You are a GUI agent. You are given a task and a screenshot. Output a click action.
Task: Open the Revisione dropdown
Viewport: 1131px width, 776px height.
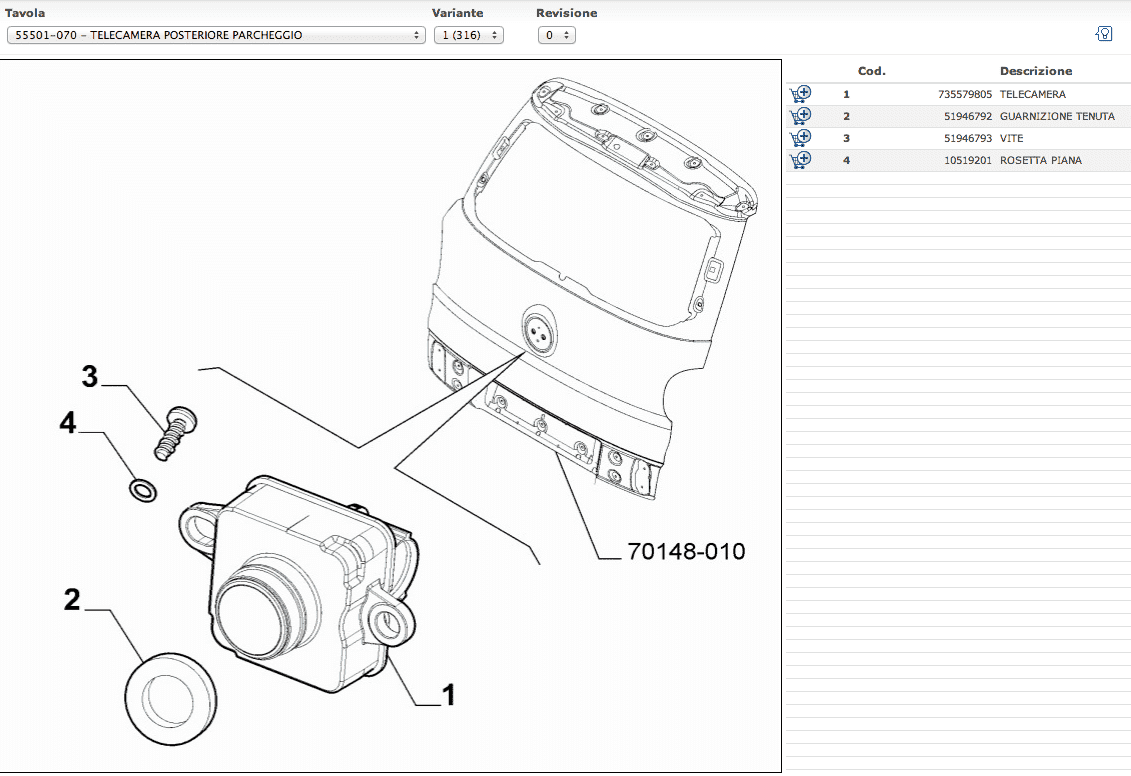tap(557, 35)
